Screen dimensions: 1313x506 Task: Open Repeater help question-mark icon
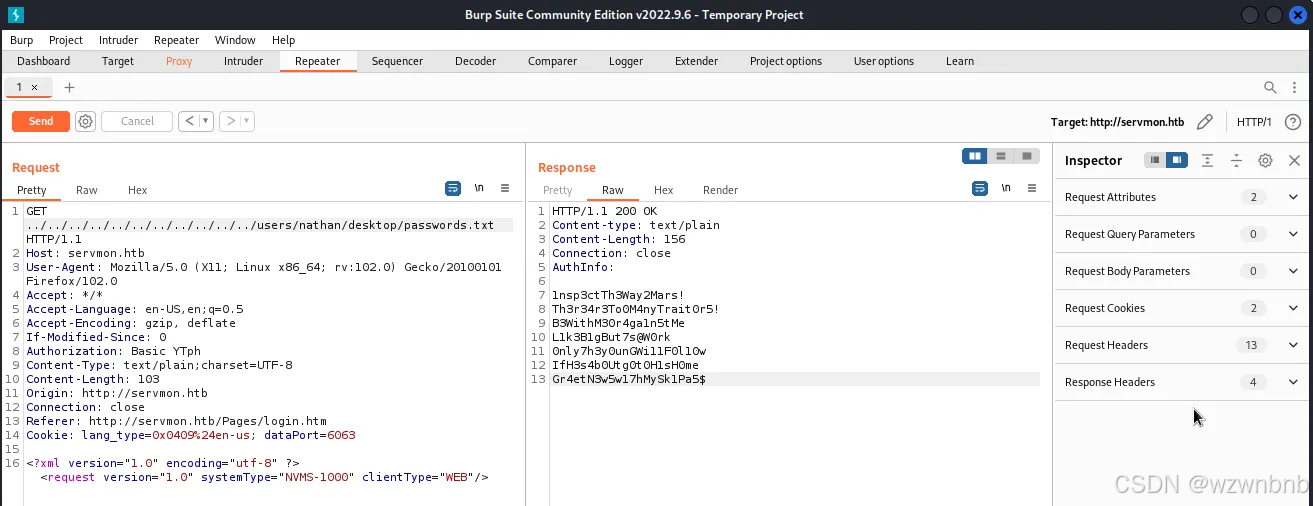click(1292, 122)
